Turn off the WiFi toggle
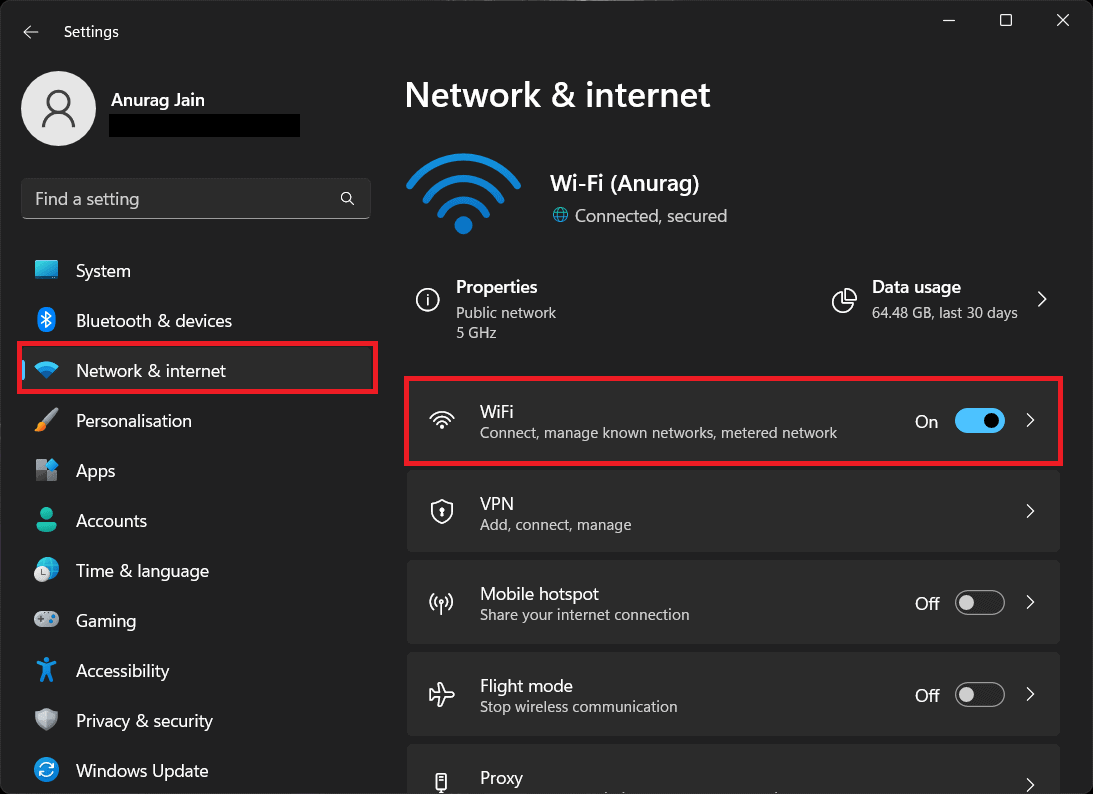The width and height of the screenshot is (1093, 794). [x=979, y=421]
